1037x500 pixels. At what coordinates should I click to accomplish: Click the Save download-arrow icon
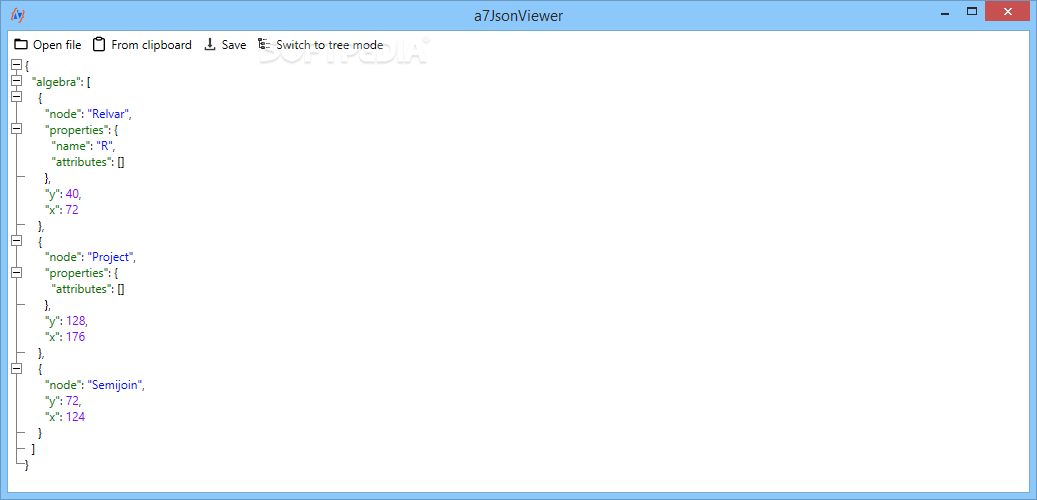pyautogui.click(x=210, y=44)
